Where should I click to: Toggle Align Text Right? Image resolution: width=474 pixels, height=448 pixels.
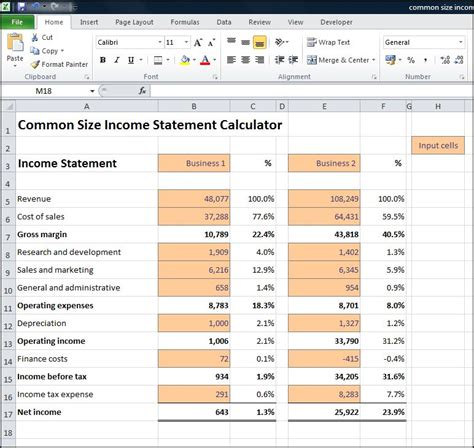pos(259,60)
